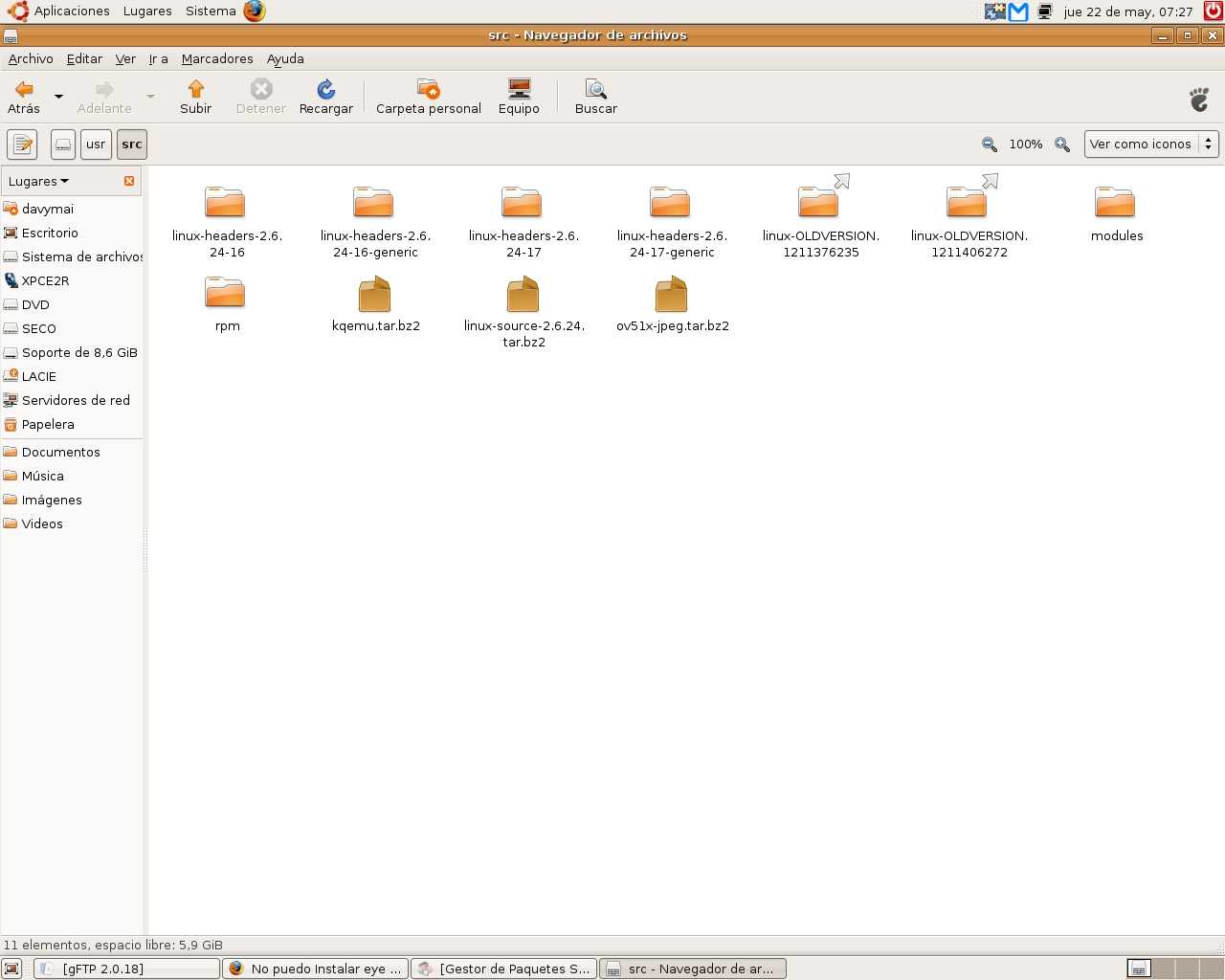Open the Atrás history dropdown arrow
This screenshot has width=1225, height=980.
pos(58,97)
